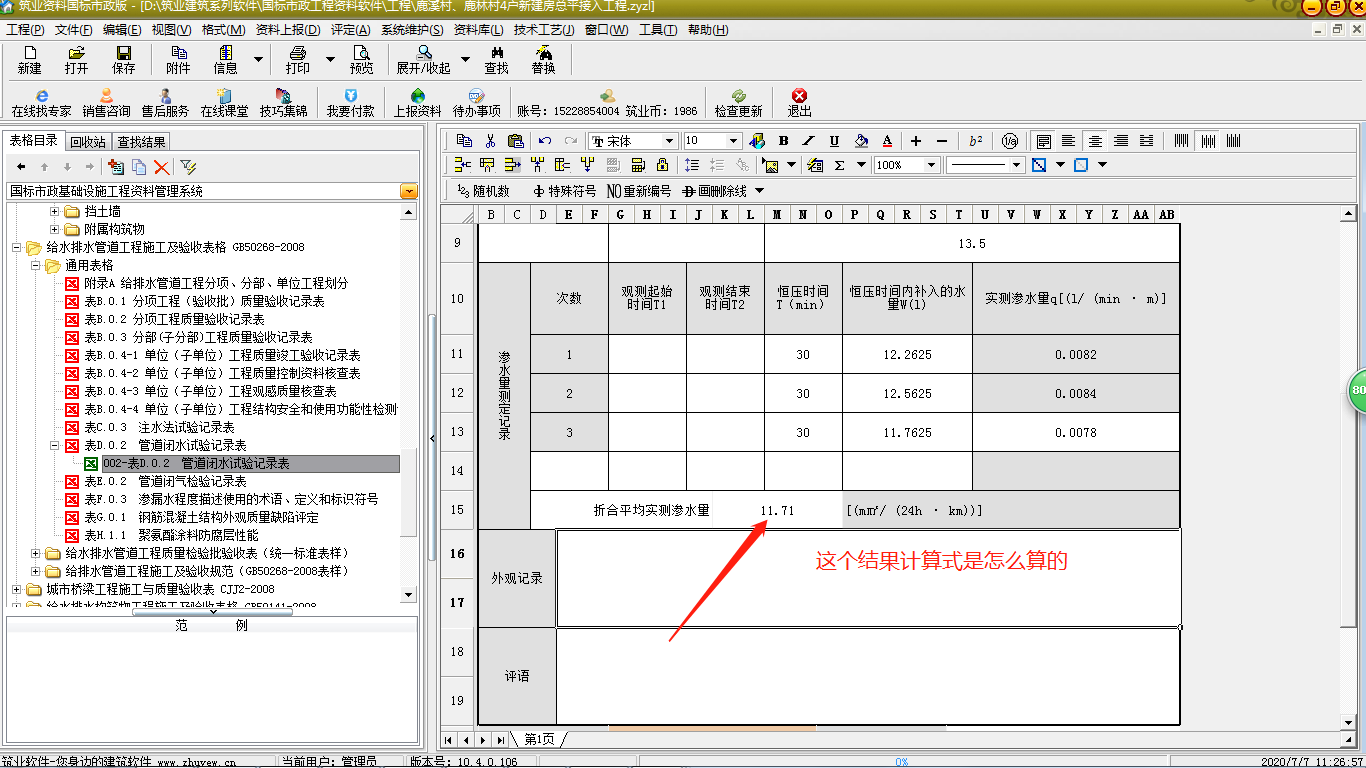Open the 资料库(L) menu

point(478,29)
